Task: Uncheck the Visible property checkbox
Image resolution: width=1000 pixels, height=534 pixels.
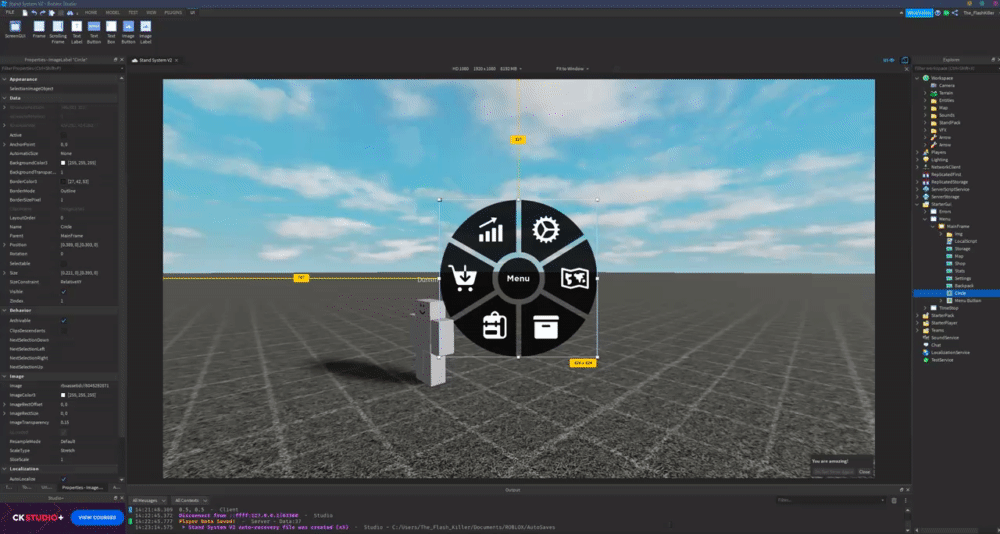Action: coord(63,292)
